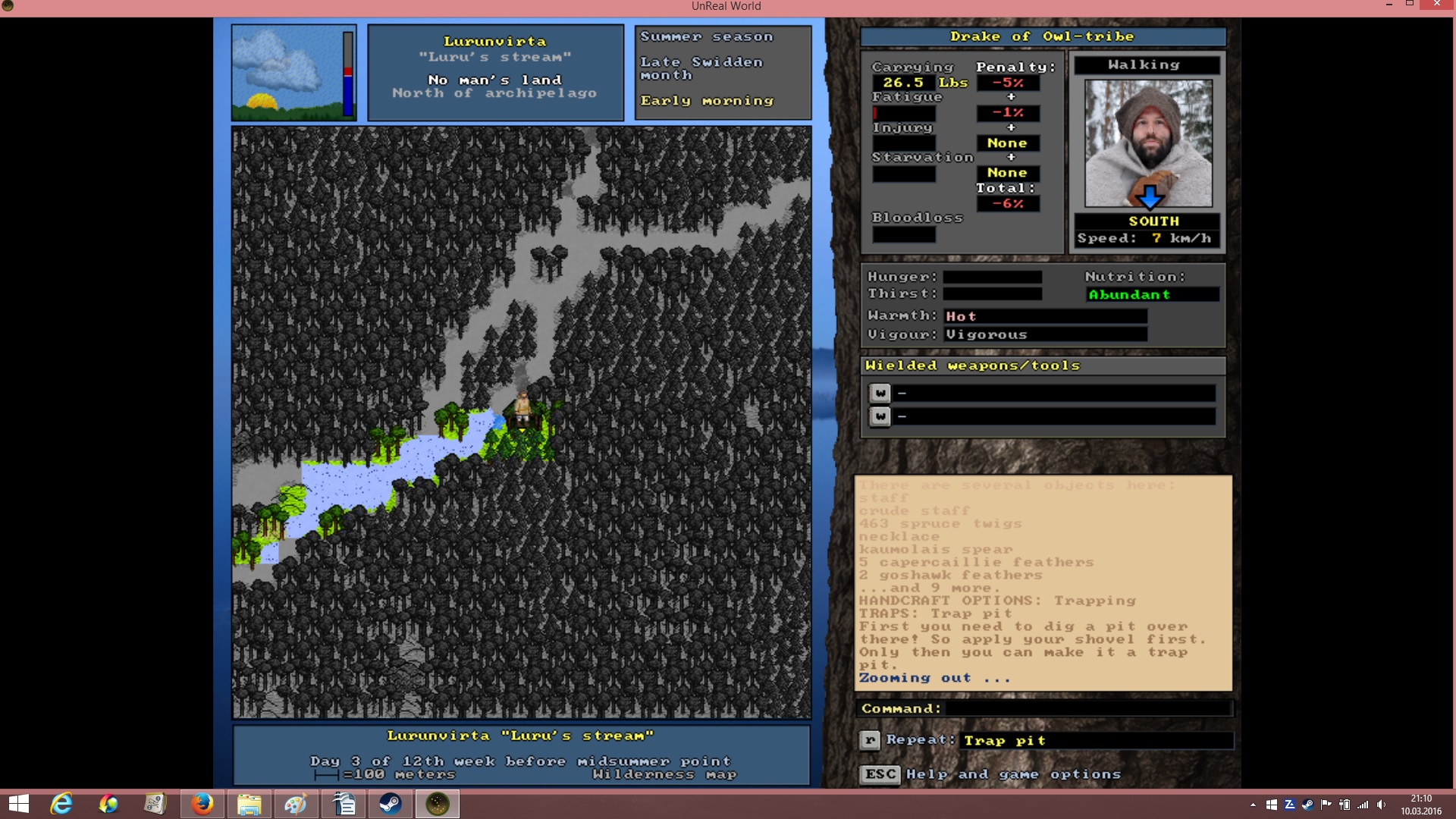The image size is (1456, 819).
Task: Click the 'Hot' warmth value
Action: tap(961, 316)
